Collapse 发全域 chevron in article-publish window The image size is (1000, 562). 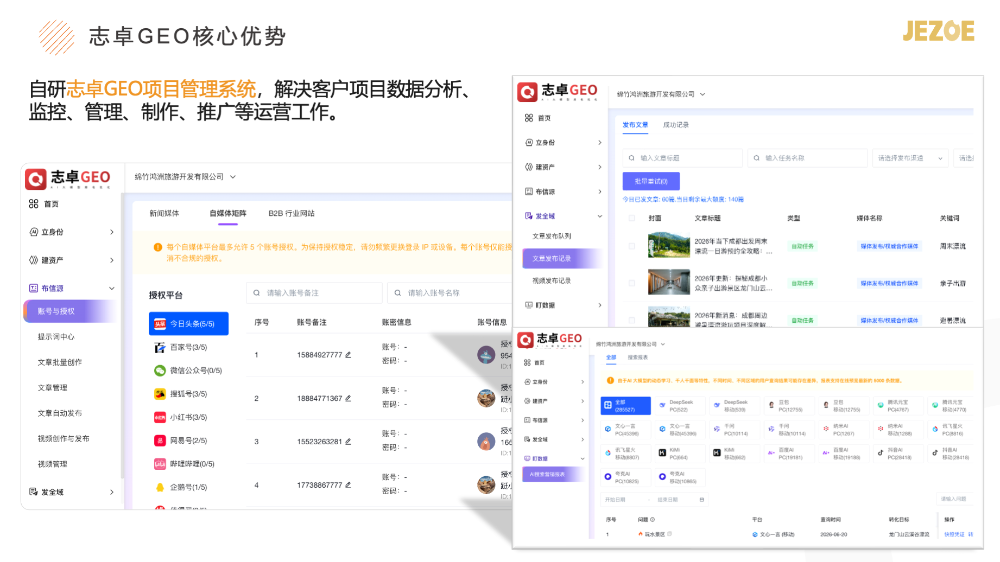tap(599, 216)
